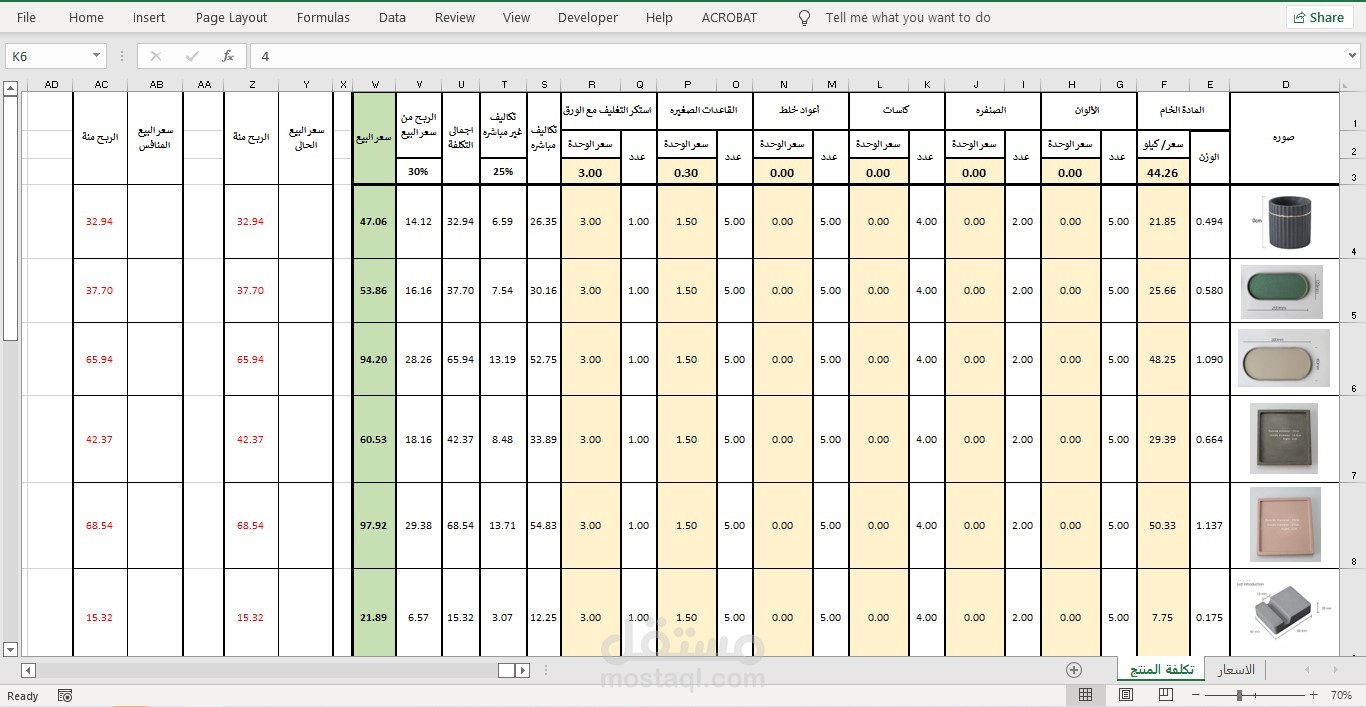Select the green cell with 47.06
Screen dimensions: 1366x707
tap(374, 221)
